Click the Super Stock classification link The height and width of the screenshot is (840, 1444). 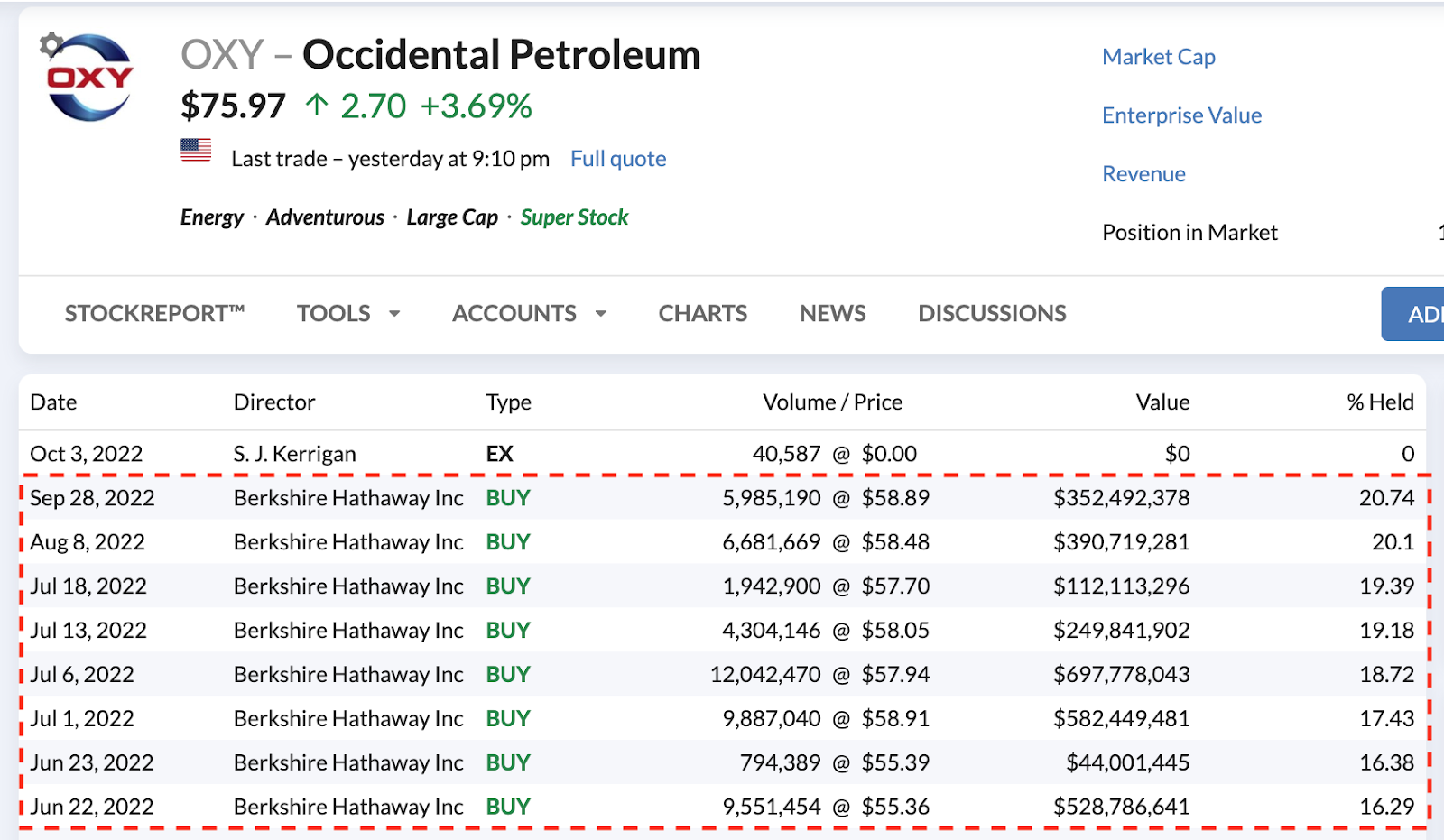click(574, 217)
